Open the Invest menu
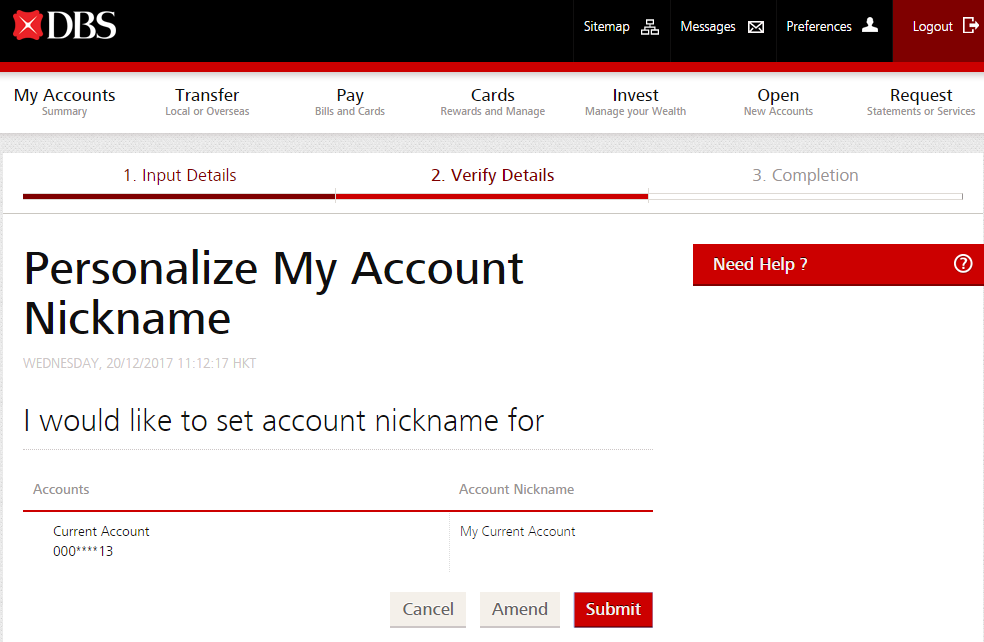This screenshot has width=984, height=642. [635, 102]
